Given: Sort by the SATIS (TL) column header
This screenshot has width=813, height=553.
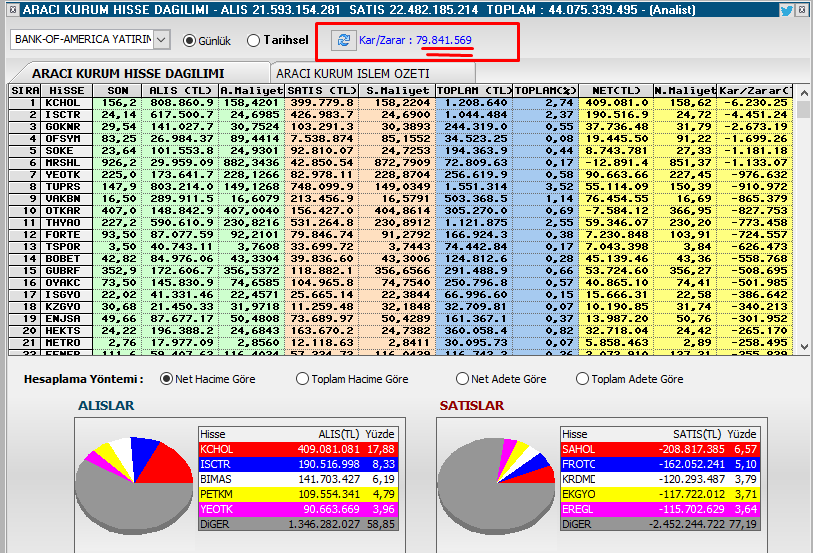Looking at the screenshot, I should click(x=321, y=91).
